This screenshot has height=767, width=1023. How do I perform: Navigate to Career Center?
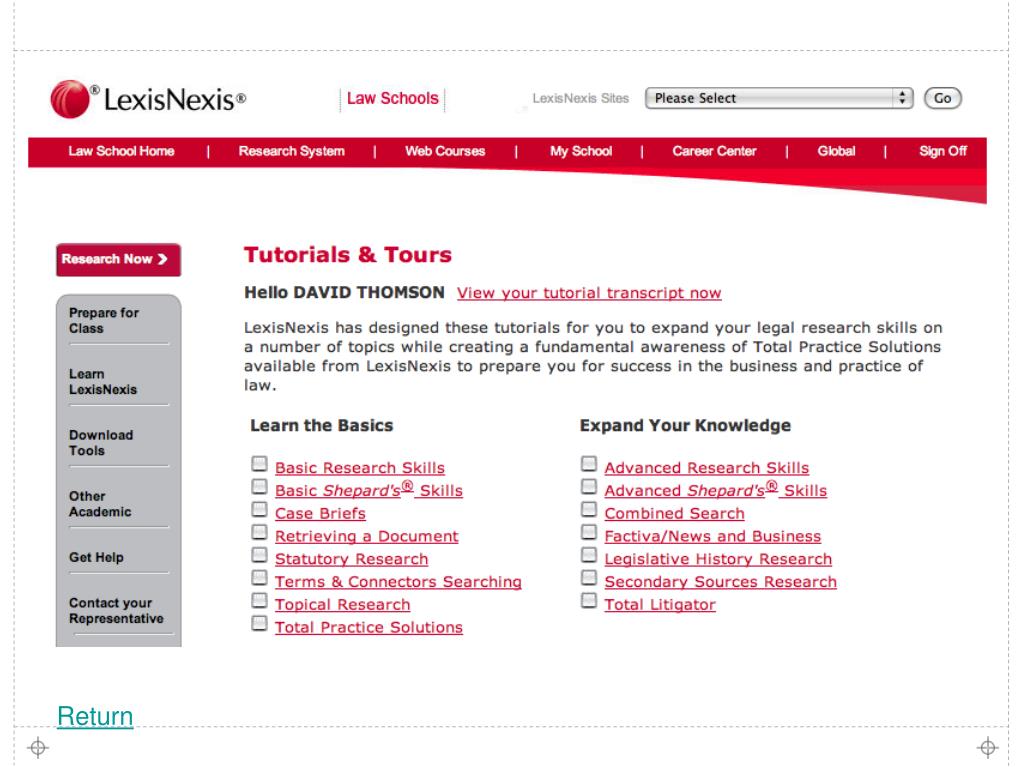tap(714, 151)
